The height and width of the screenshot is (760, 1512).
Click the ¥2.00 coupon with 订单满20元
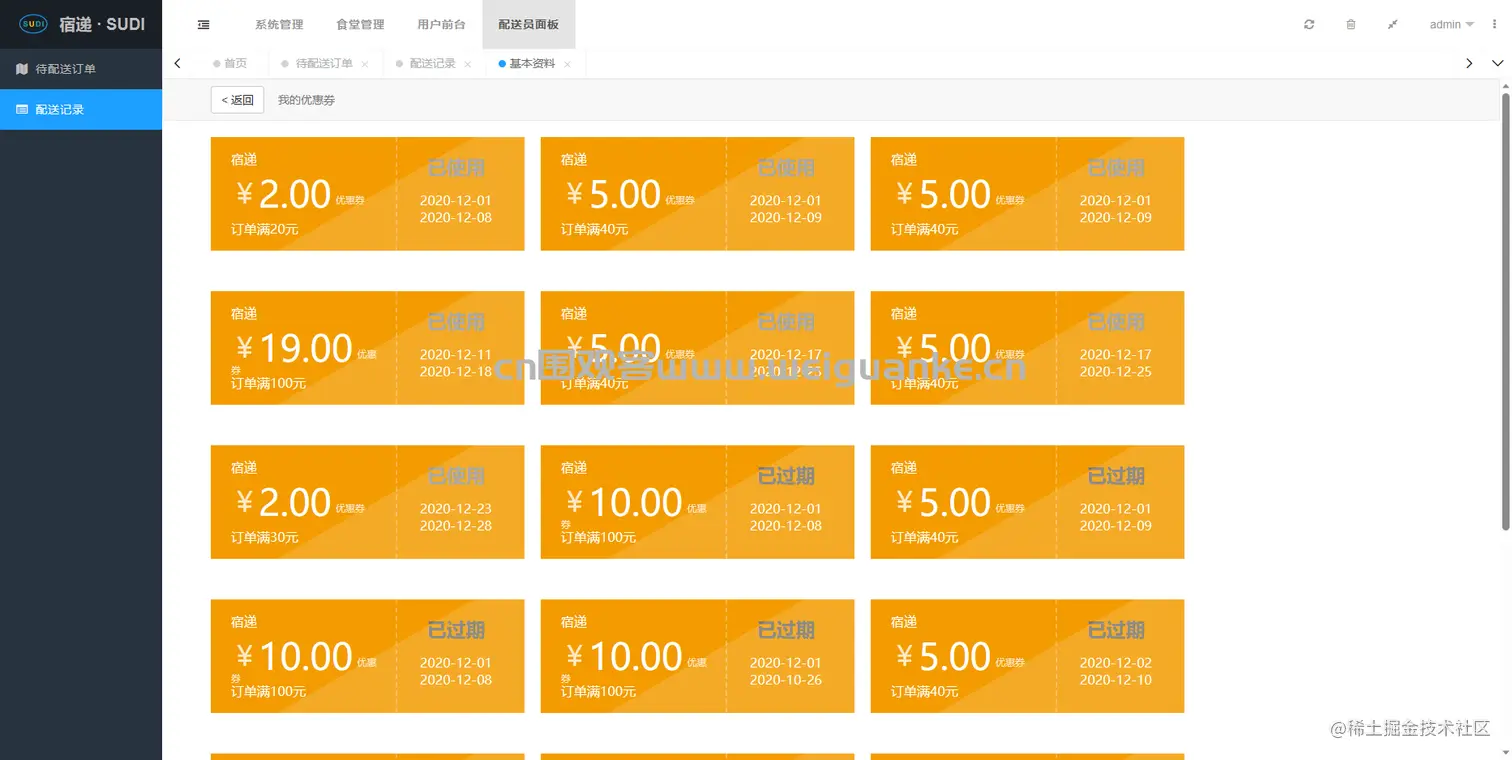coord(367,194)
